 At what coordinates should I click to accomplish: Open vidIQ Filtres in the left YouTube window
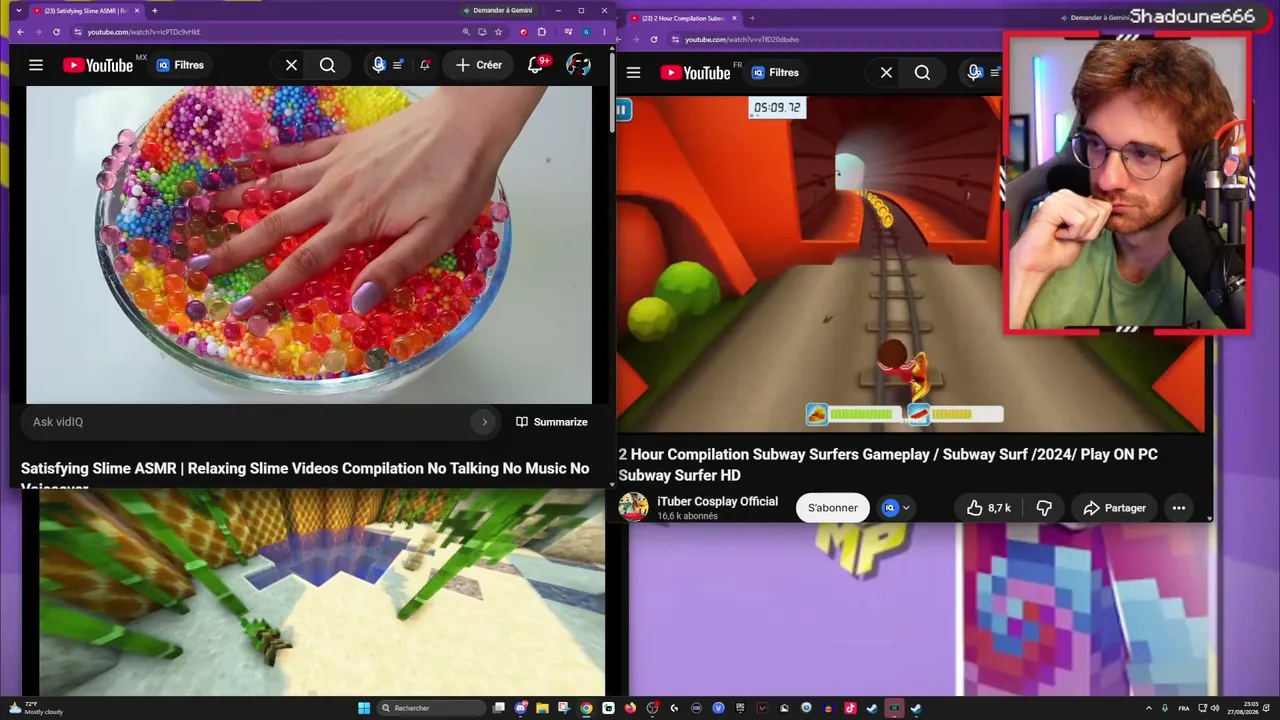(x=180, y=65)
